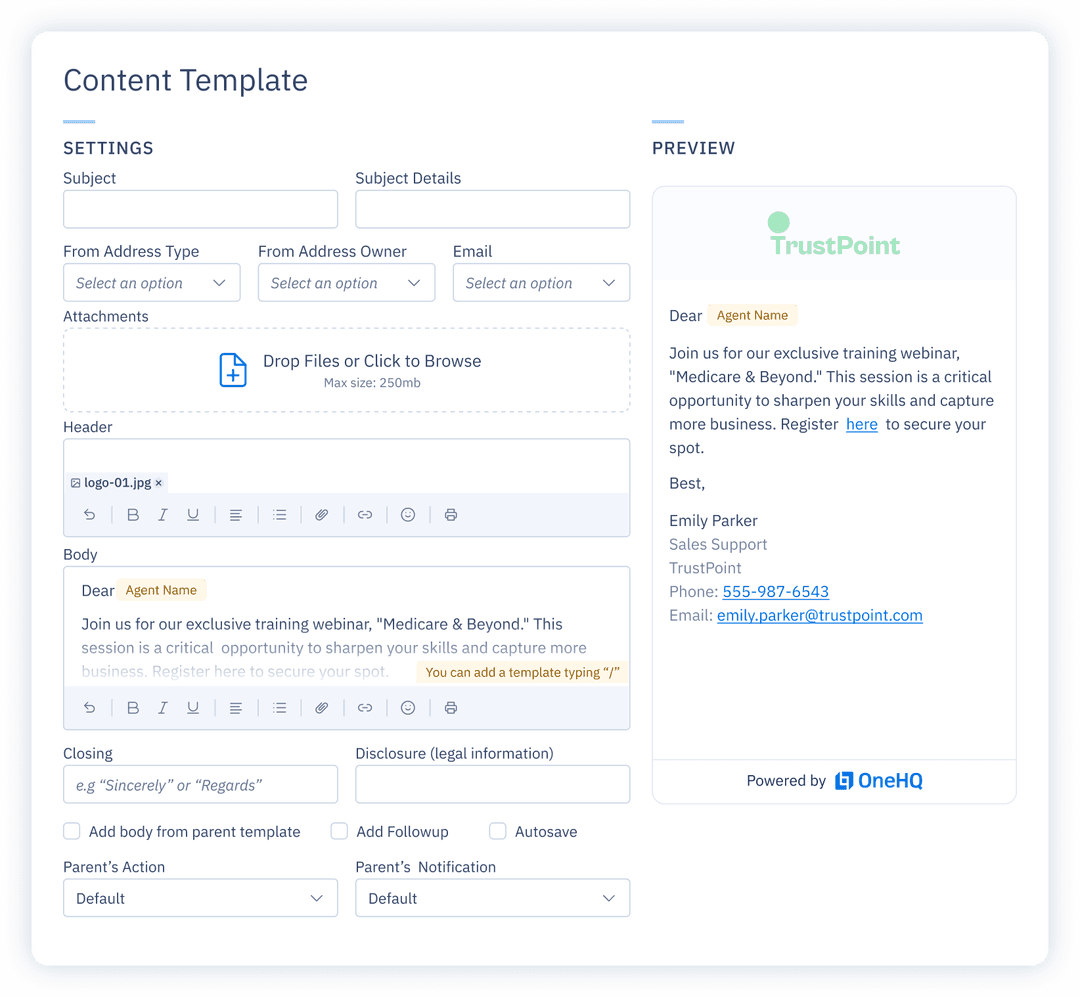Open Parent's Action dropdown
Image resolution: width=1080 pixels, height=997 pixels.
coord(200,898)
